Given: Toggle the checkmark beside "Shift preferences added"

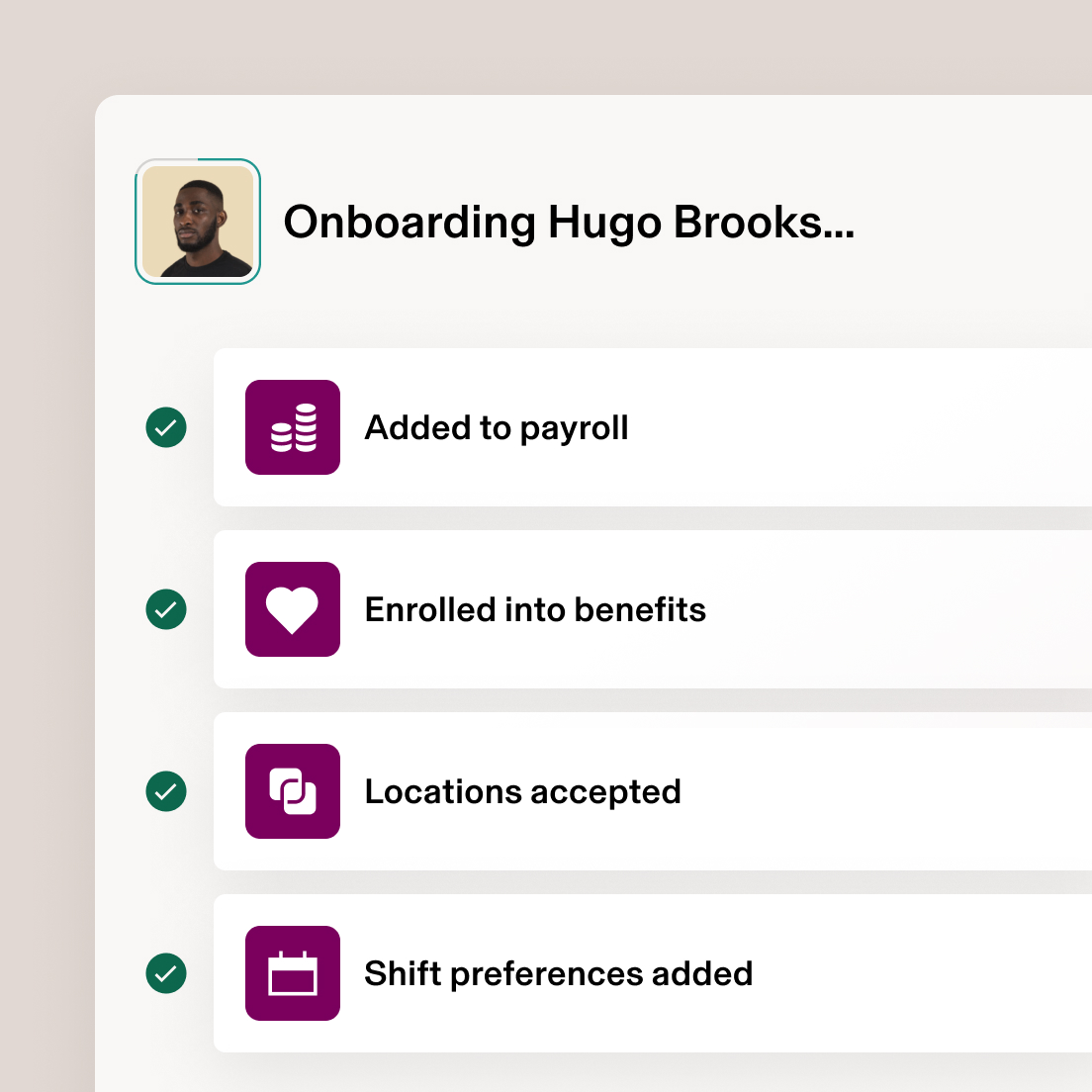Looking at the screenshot, I should point(165,973).
